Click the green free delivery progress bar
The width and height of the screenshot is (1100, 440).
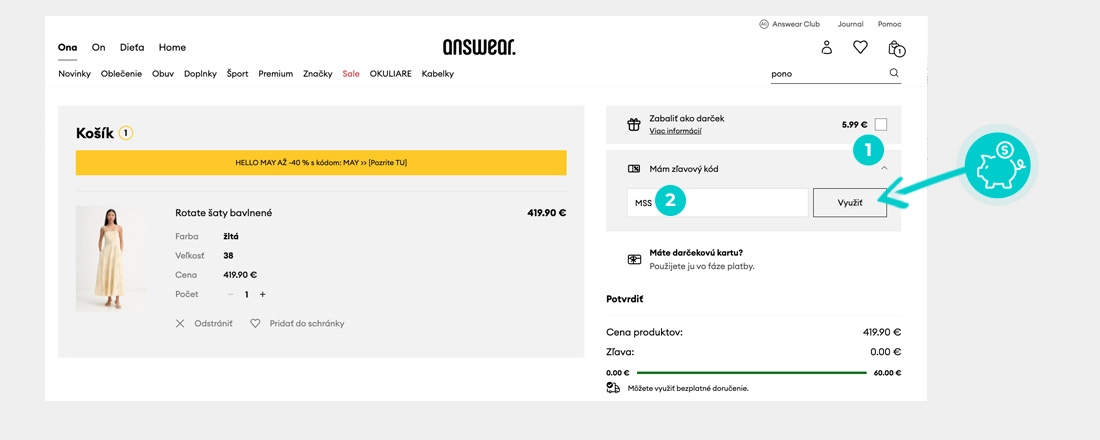[751, 373]
